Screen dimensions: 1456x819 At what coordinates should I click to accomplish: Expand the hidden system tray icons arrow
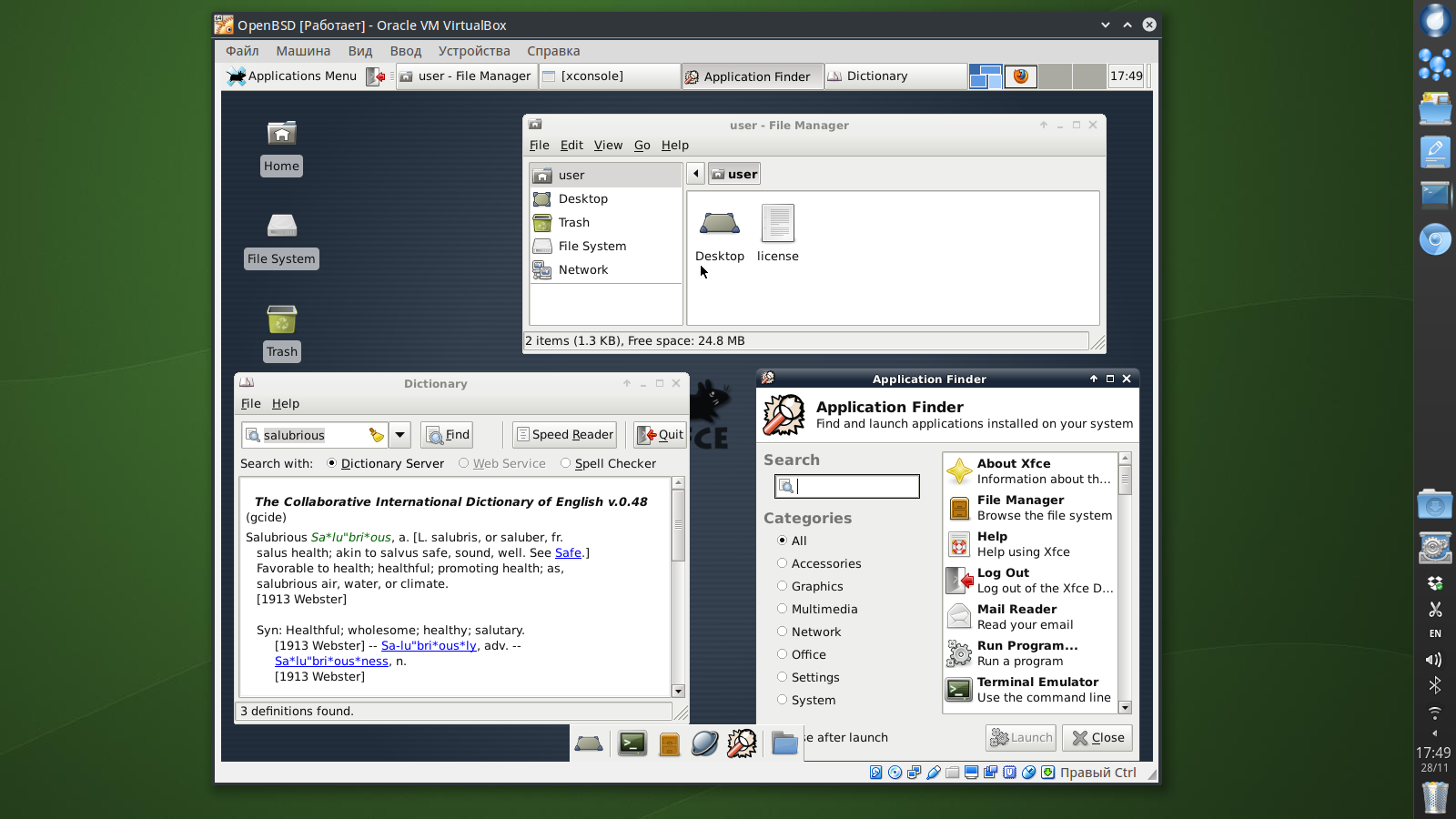(x=1435, y=733)
